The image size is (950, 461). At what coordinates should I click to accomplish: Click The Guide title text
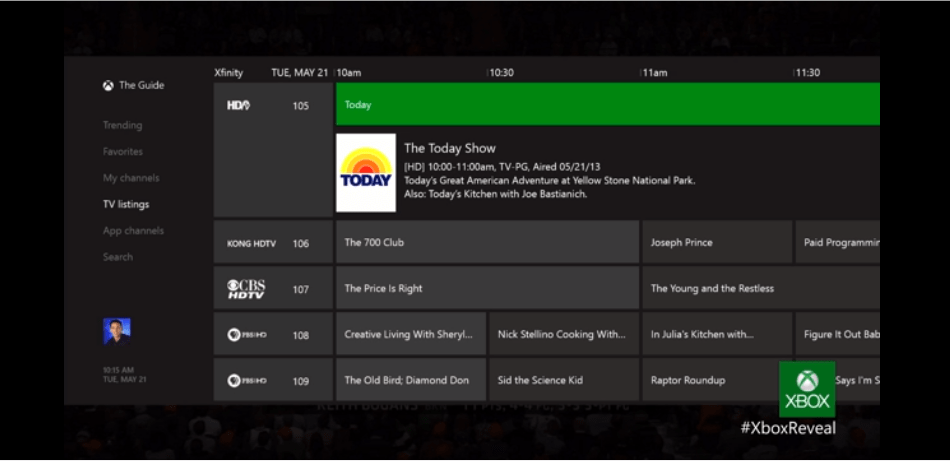(x=141, y=85)
